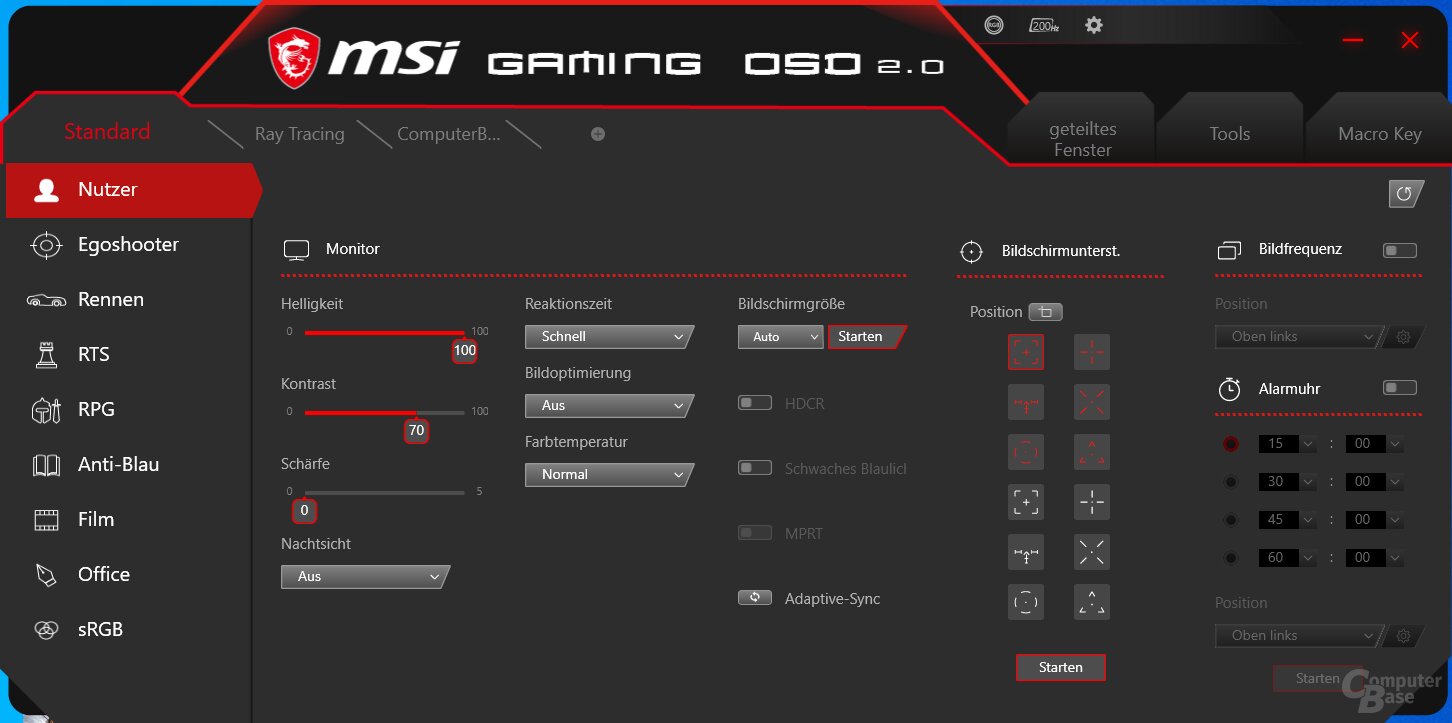This screenshot has width=1452, height=723.
Task: Enable the Alarmuhr toggle
Action: click(1400, 388)
